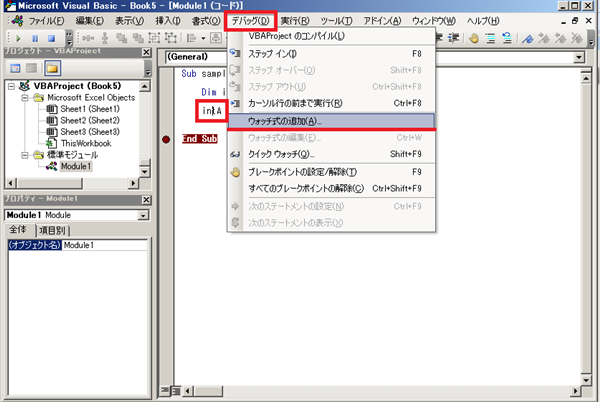Open the ツール(T) menu
The width and height of the screenshot is (600, 402).
[x=336, y=21]
